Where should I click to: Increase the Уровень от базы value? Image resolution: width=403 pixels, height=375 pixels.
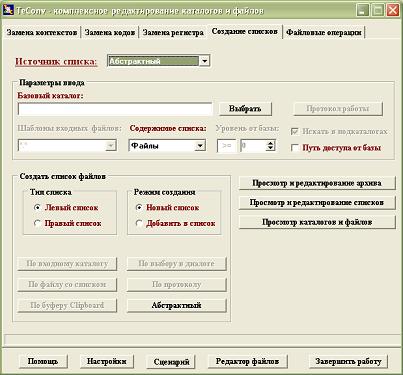click(271, 143)
